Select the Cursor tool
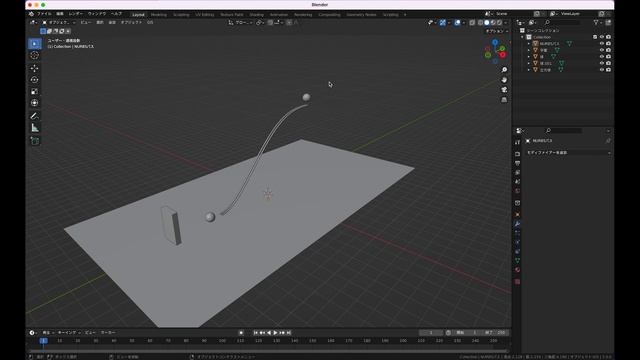Viewport: 640px width, 360px height. point(35,55)
